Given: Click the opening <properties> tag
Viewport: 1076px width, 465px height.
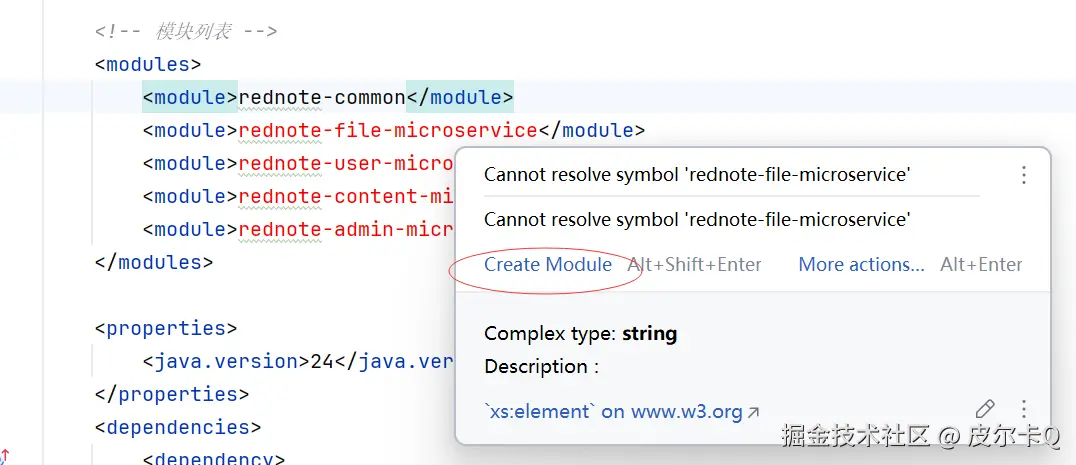Looking at the screenshot, I should [x=166, y=329].
